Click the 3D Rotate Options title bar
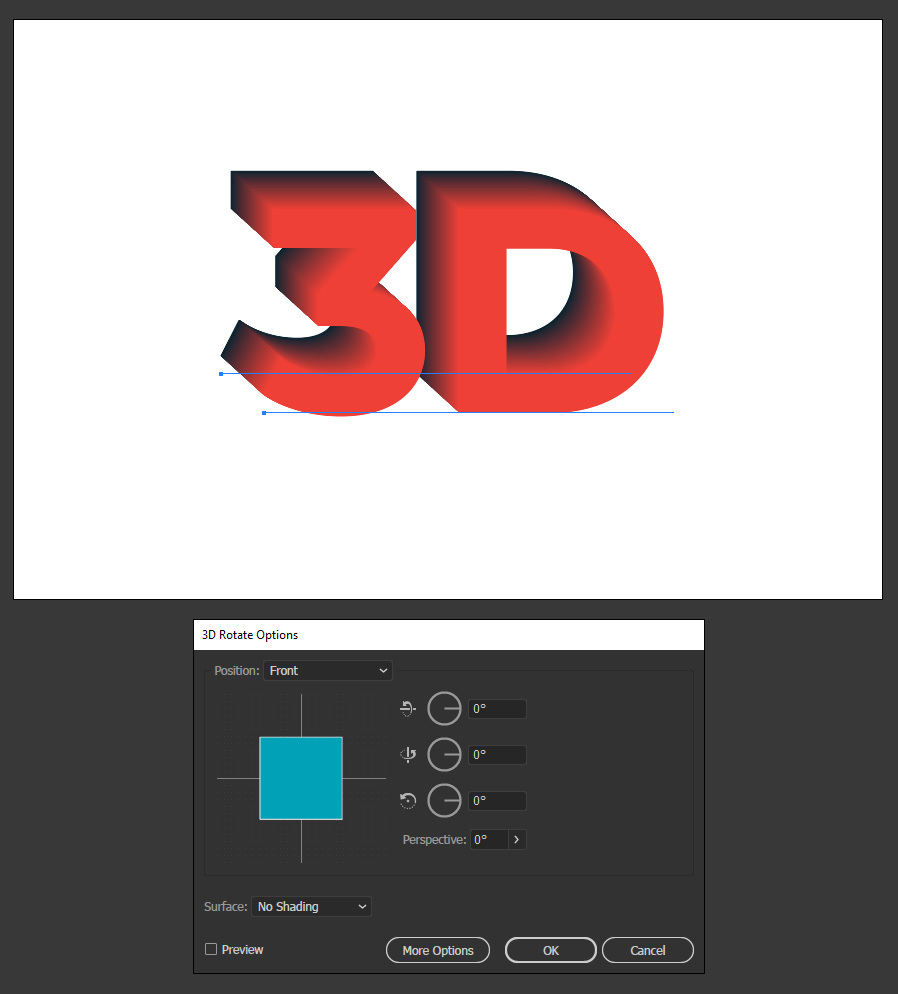The image size is (898, 994). [x=449, y=635]
